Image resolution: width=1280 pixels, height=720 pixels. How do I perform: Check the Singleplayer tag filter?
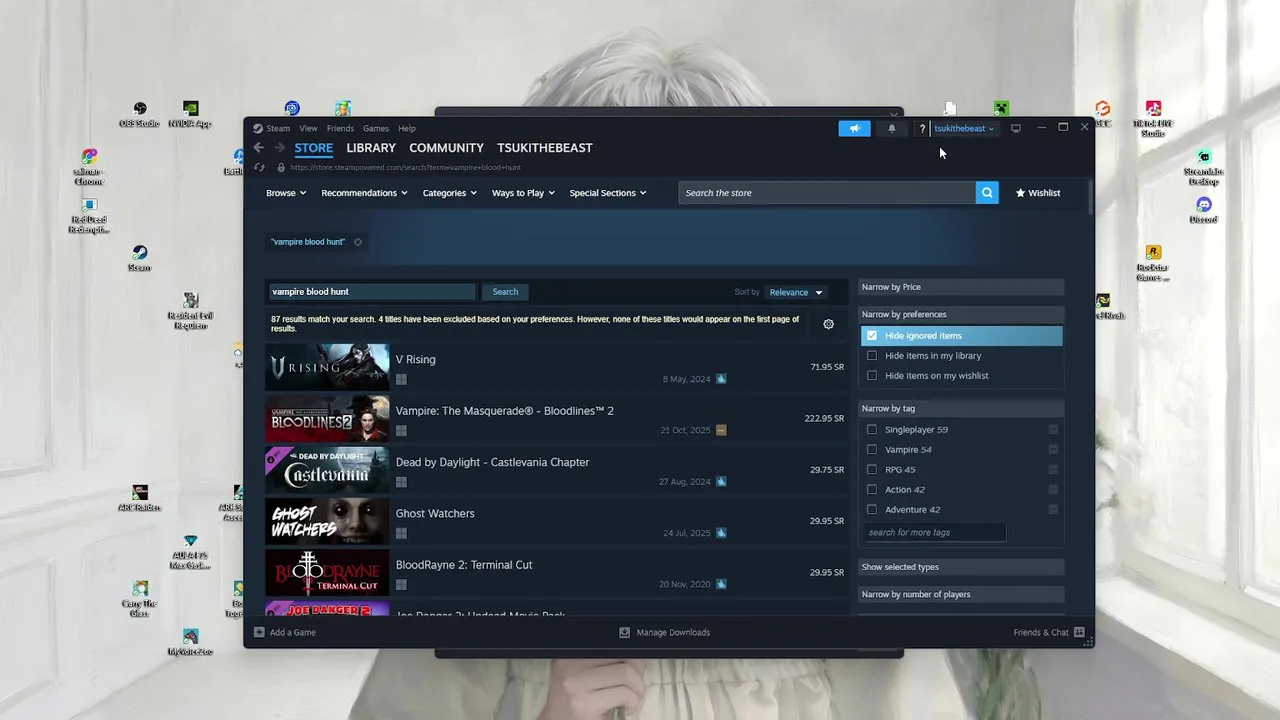(872, 430)
